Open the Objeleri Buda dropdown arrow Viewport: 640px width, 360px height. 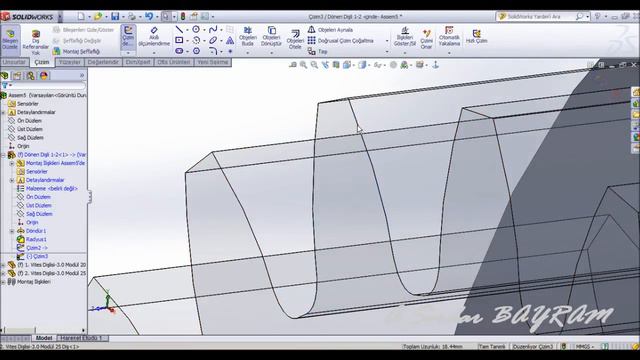[x=248, y=53]
